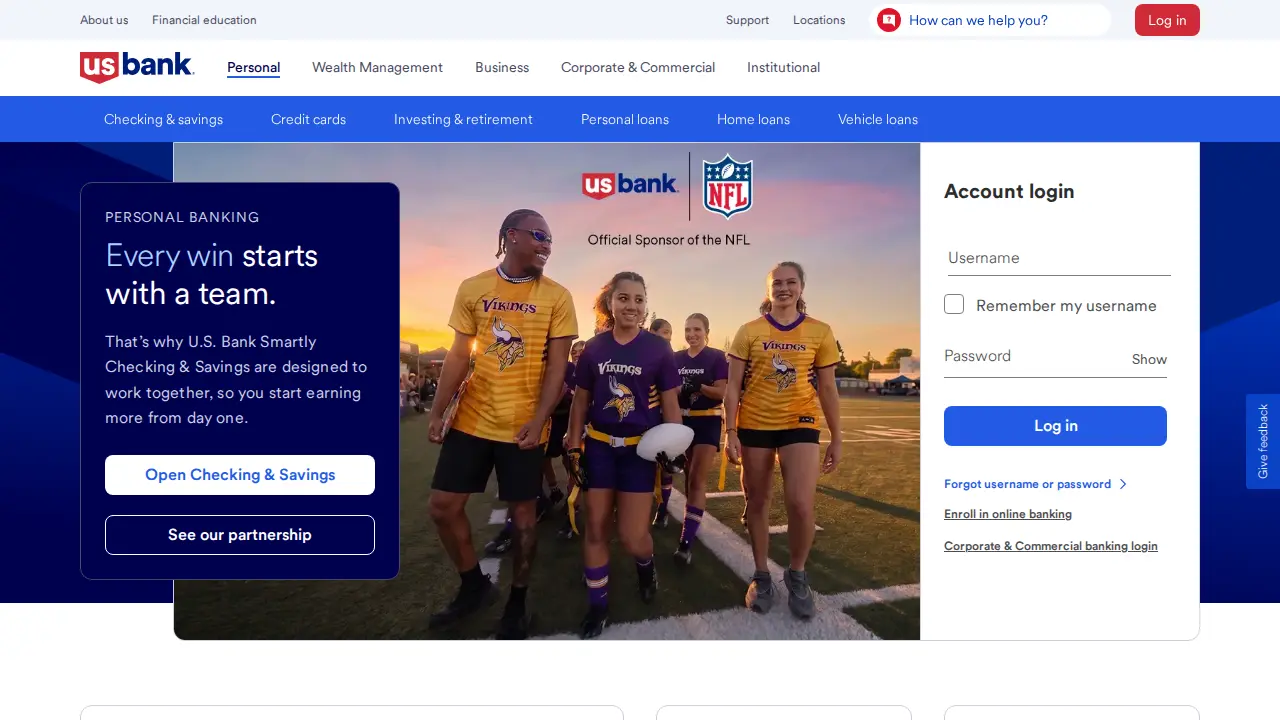Click the U.S. Bank NFL sponsor logo on banner
The height and width of the screenshot is (720, 1280).
(x=668, y=186)
